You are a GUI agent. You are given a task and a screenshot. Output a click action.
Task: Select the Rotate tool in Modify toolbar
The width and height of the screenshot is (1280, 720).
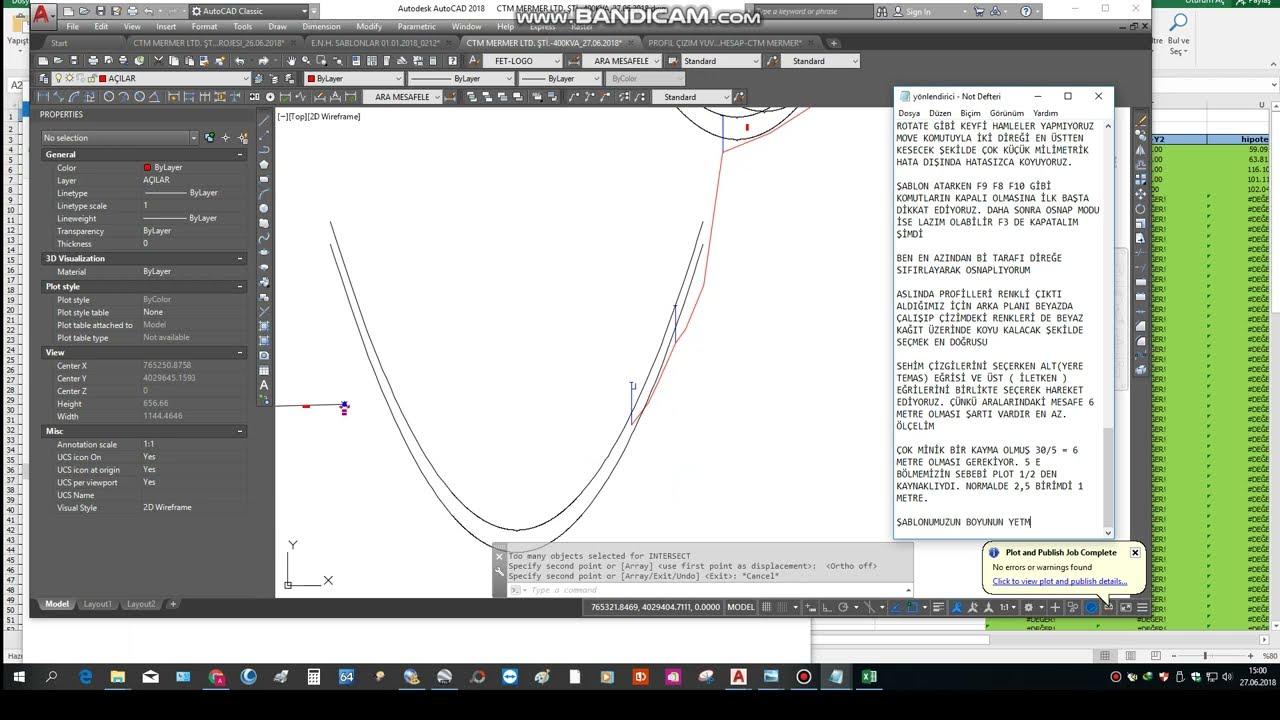pos(1141,209)
